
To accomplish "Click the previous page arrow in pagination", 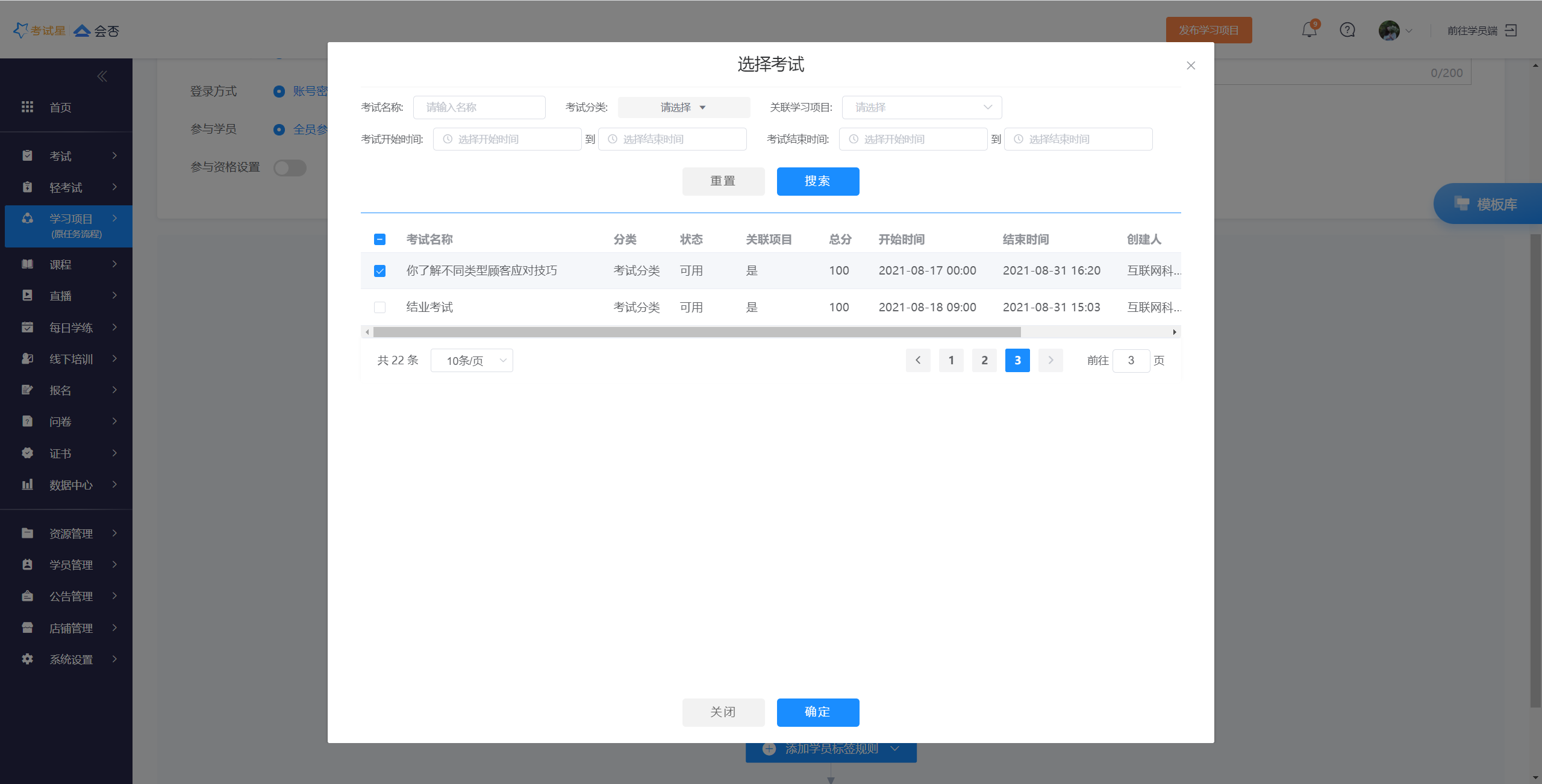I will point(918,361).
